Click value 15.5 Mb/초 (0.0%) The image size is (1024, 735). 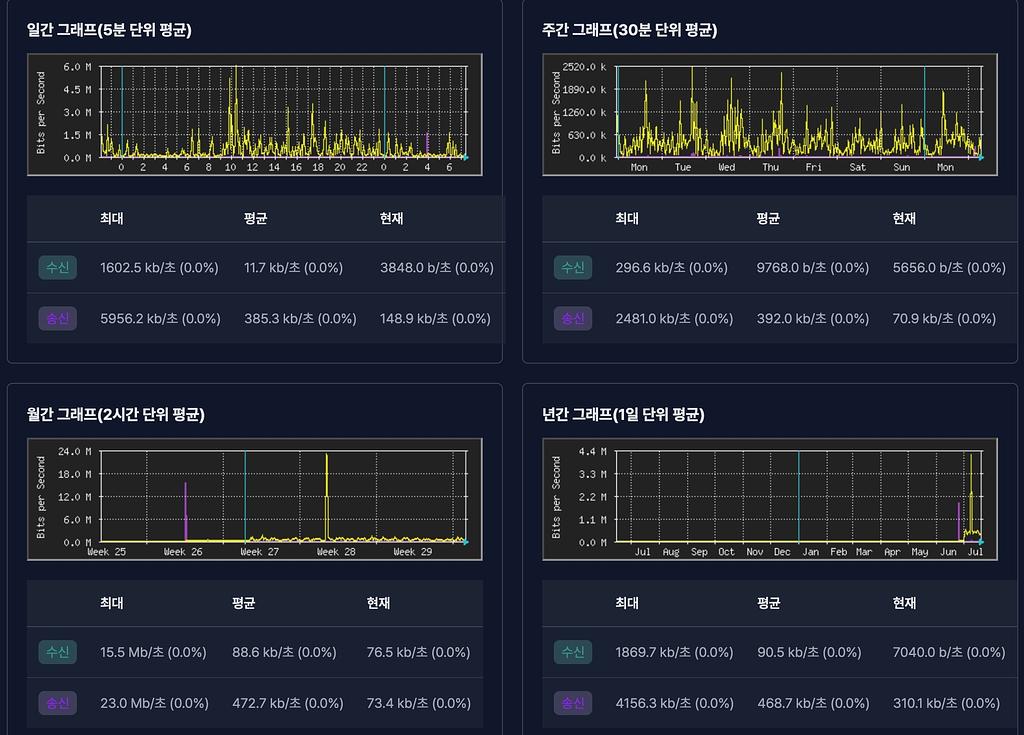(153, 653)
